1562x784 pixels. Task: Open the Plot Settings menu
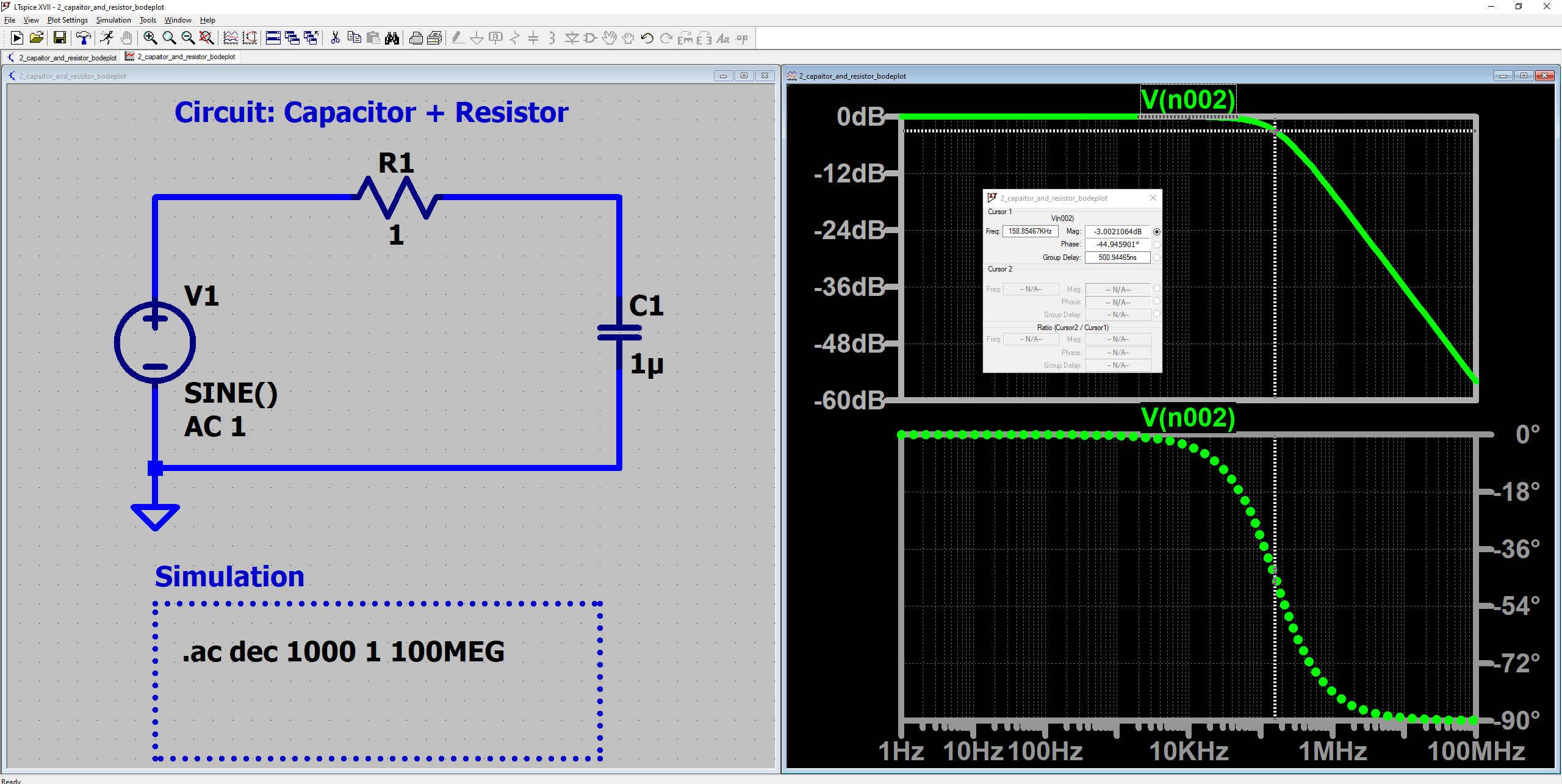click(68, 20)
